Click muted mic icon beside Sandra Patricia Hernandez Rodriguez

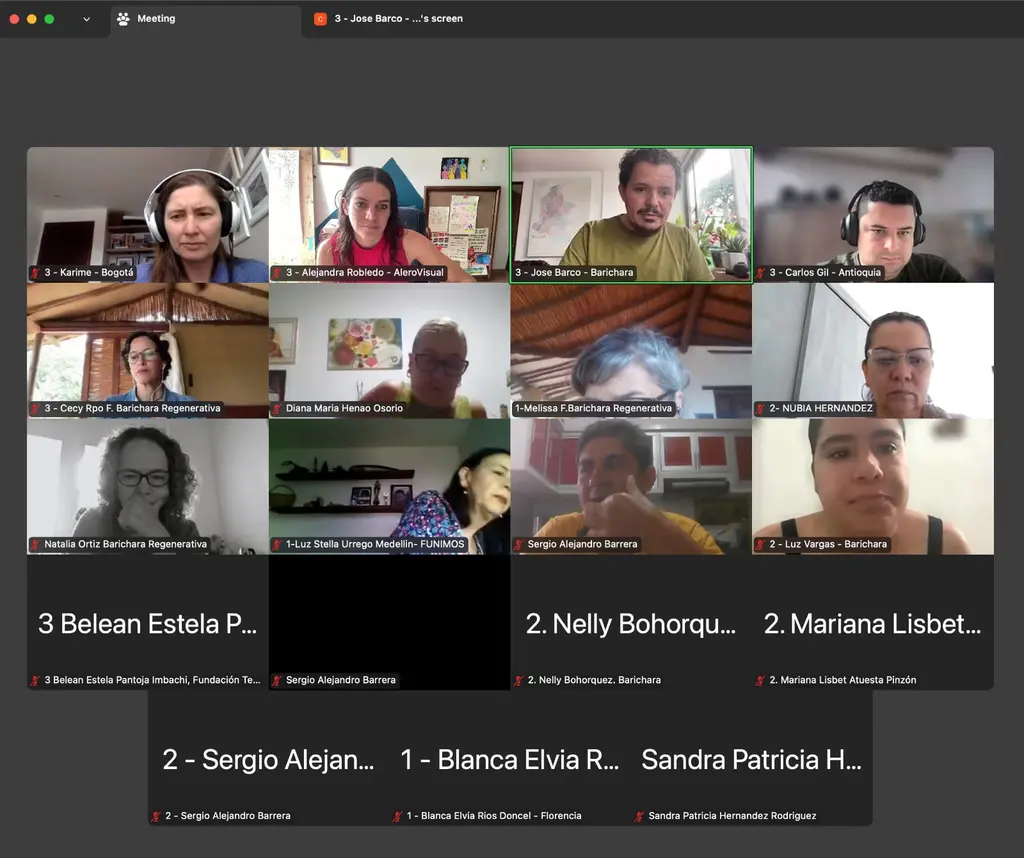(640, 816)
